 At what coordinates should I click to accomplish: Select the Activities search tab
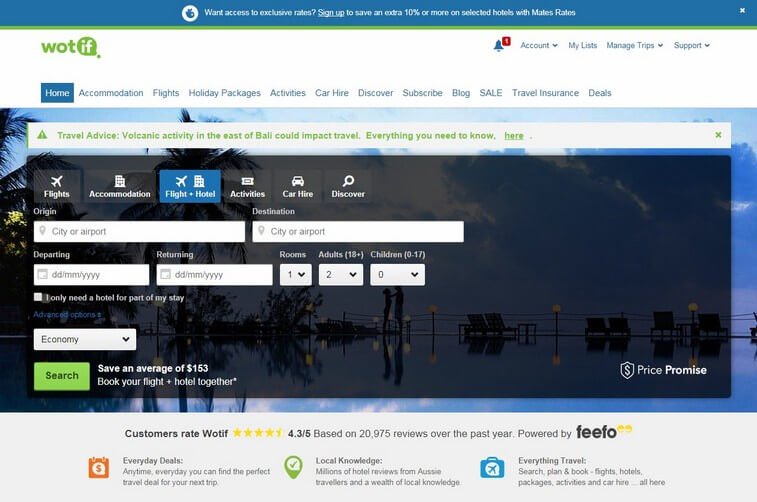coord(247,186)
